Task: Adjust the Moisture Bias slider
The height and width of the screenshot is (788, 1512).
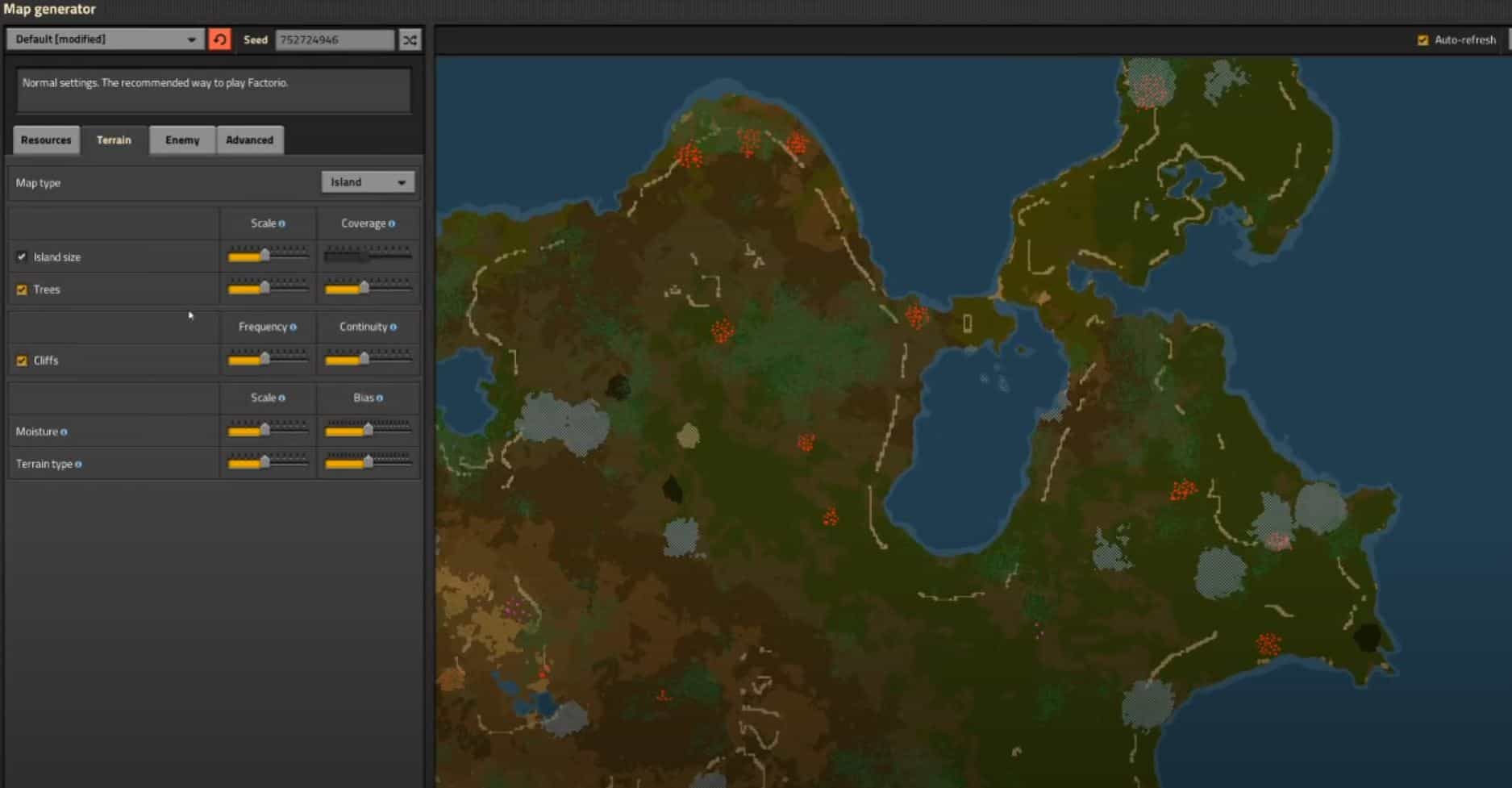Action: pyautogui.click(x=368, y=430)
